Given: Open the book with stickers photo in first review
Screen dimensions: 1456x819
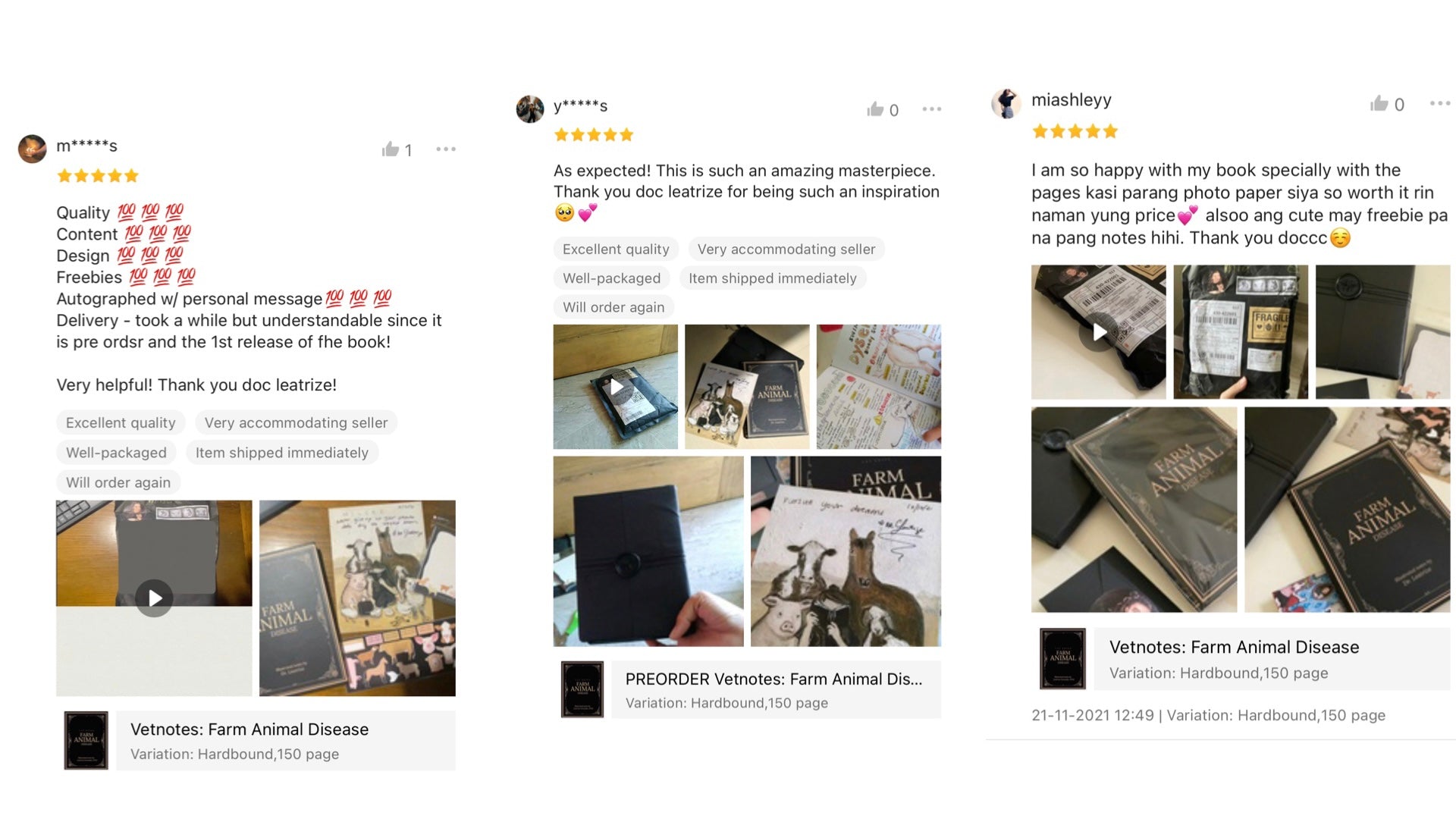Looking at the screenshot, I should coord(357,598).
